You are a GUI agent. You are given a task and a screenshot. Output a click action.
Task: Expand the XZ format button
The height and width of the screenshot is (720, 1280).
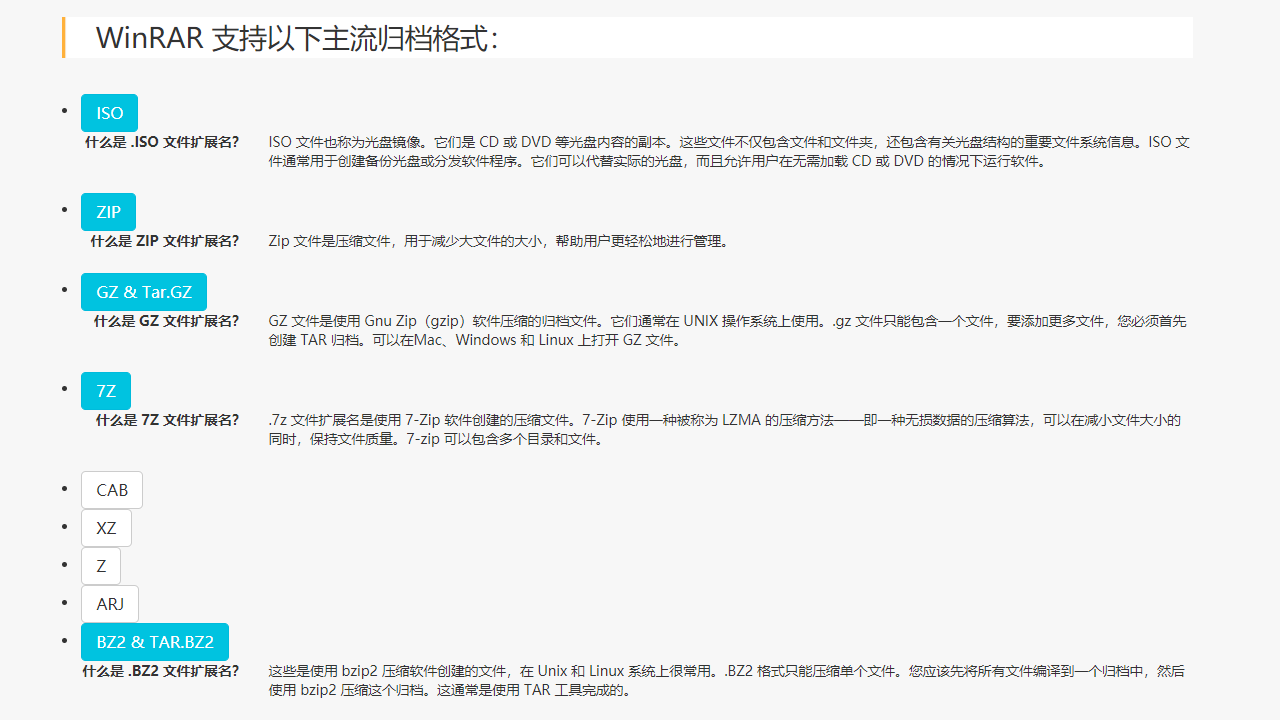[106, 528]
